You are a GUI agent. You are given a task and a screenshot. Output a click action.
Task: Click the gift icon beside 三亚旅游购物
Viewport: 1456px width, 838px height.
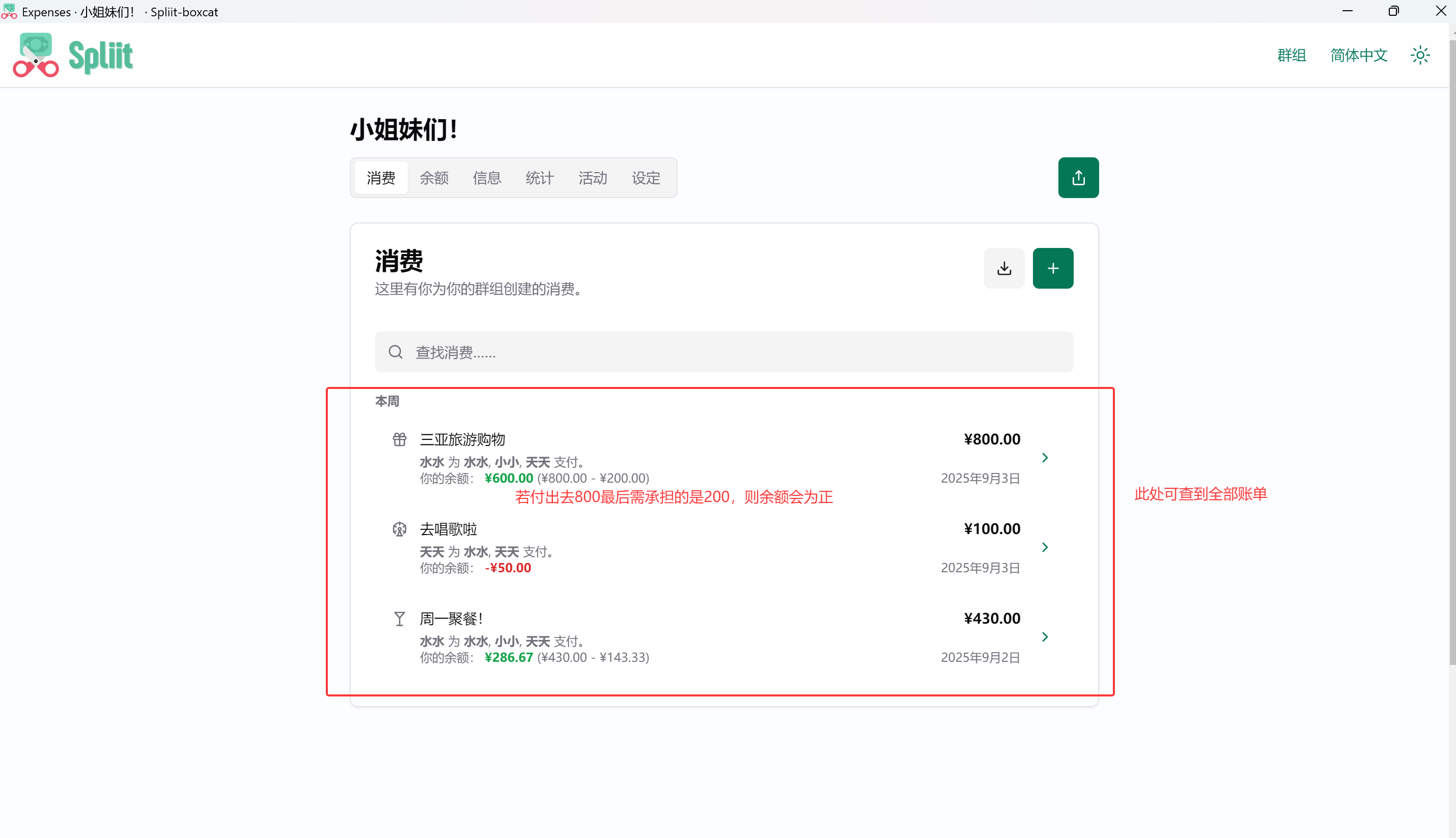click(x=400, y=440)
